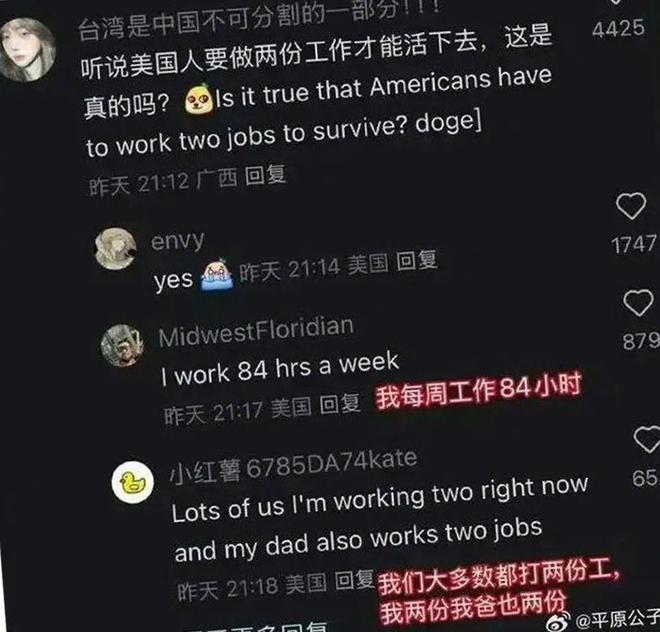
Task: Reply to the 广西 comment via 回复
Action: pyautogui.click(x=266, y=175)
